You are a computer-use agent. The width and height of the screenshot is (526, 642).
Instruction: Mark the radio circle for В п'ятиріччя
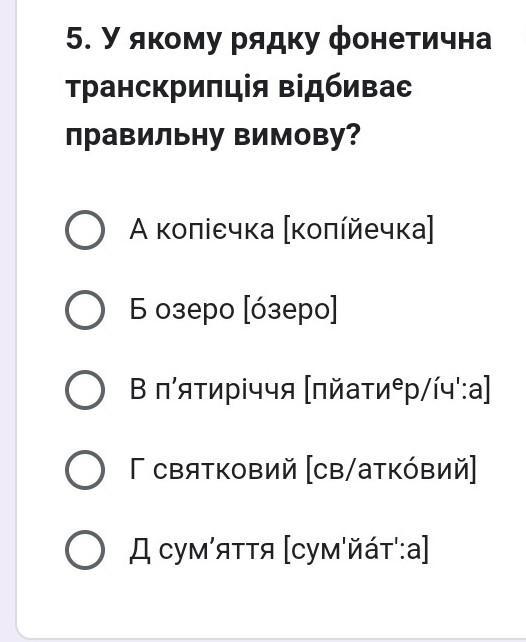pos(85,390)
